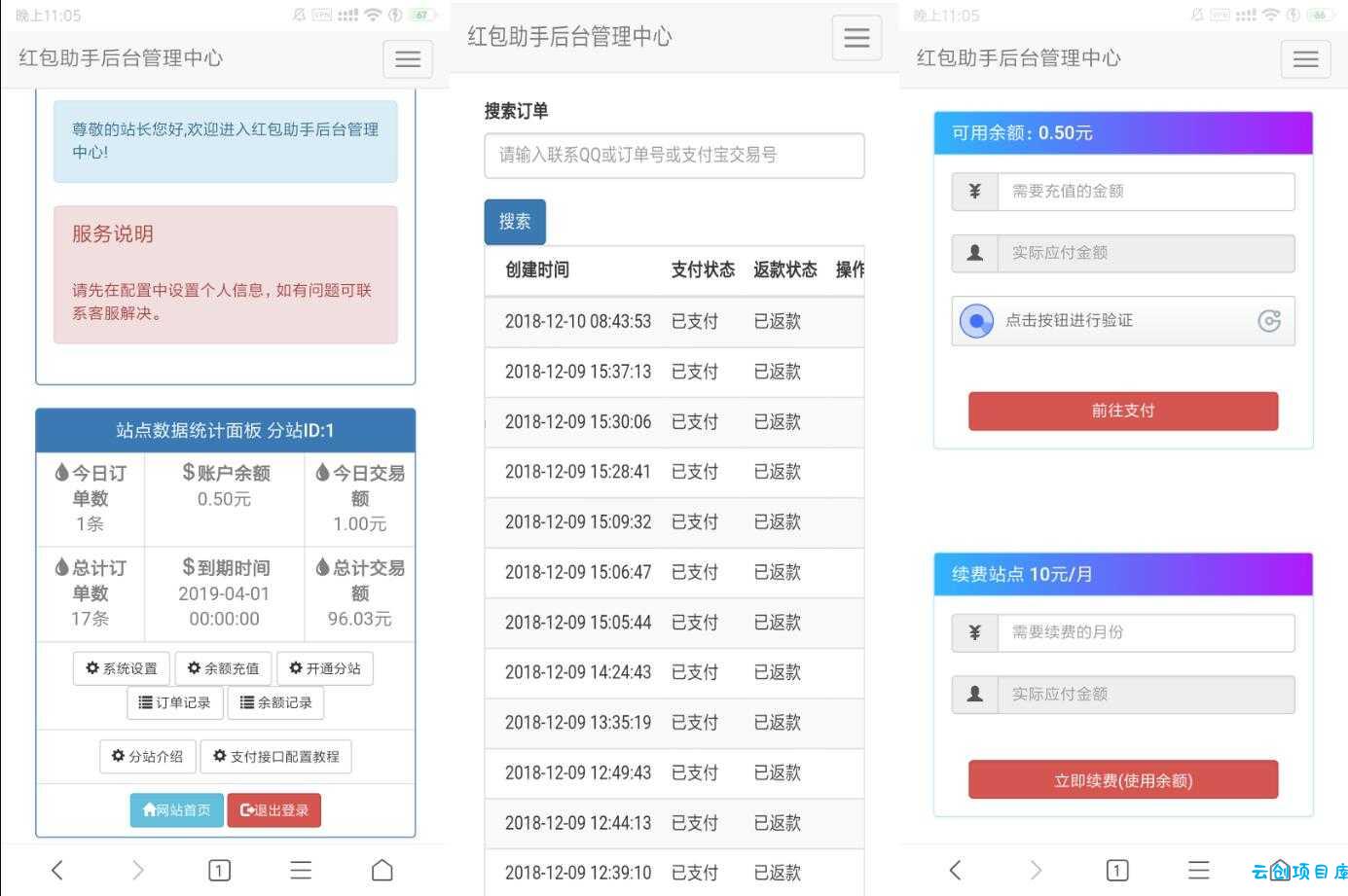Tap home icon in left browser bar
1348x896 pixels.
point(383,870)
